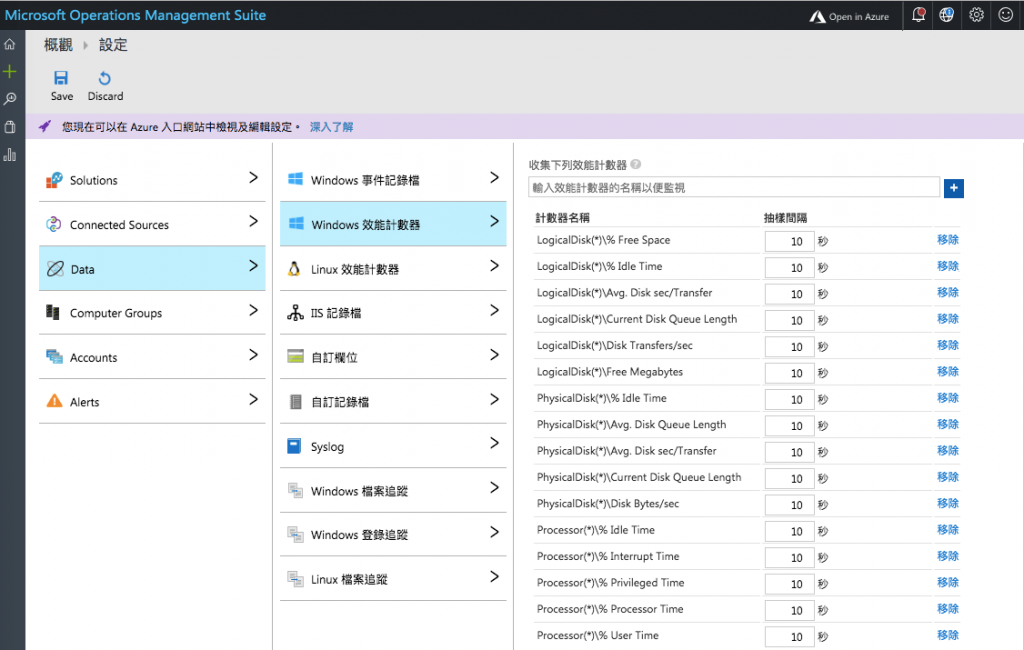This screenshot has width=1024, height=650.
Task: Click the solutions gallery bag icon
Action: pyautogui.click(x=10, y=127)
